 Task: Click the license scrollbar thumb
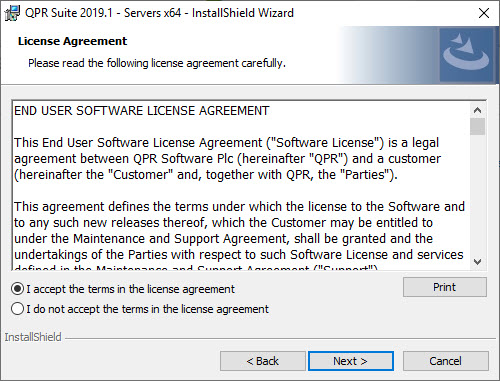(477, 126)
